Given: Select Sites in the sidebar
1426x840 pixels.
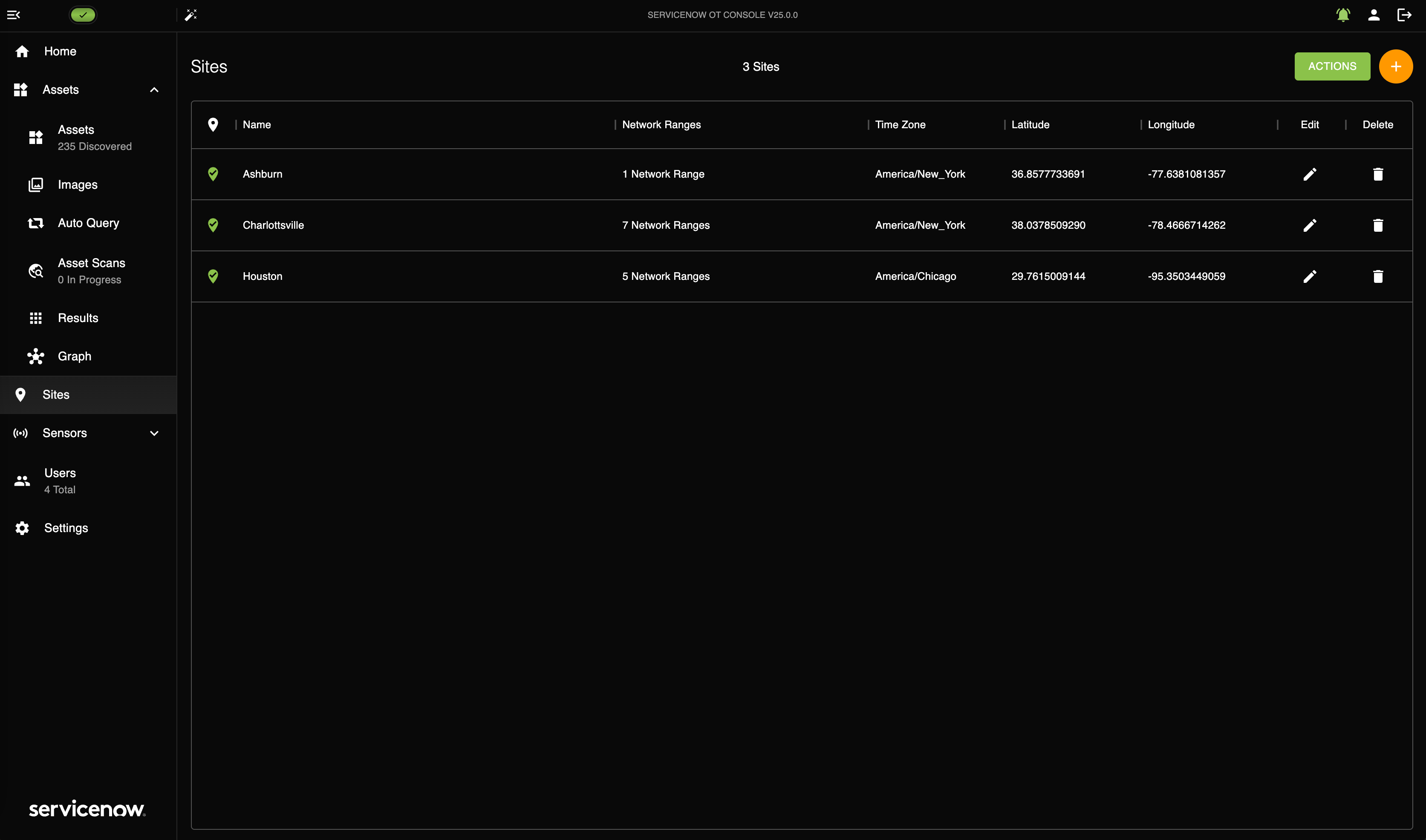Looking at the screenshot, I should [88, 394].
